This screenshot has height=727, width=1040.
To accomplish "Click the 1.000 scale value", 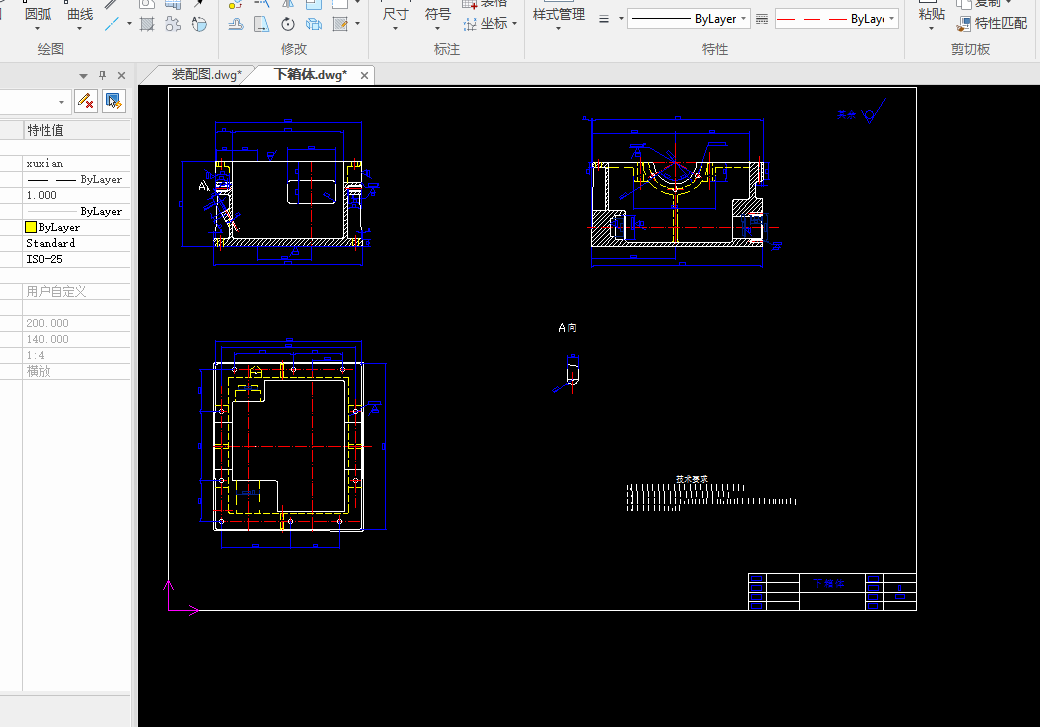I will click(77, 195).
